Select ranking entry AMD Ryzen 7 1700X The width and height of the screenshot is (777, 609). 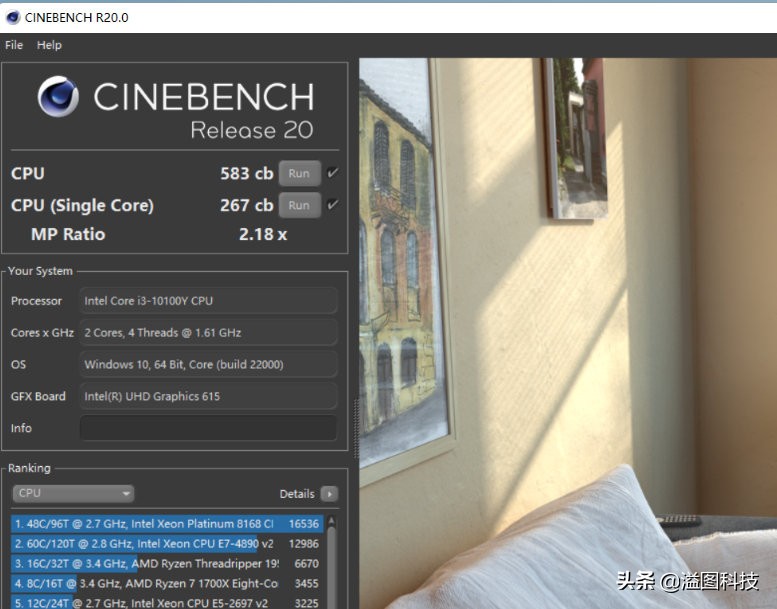(x=167, y=583)
